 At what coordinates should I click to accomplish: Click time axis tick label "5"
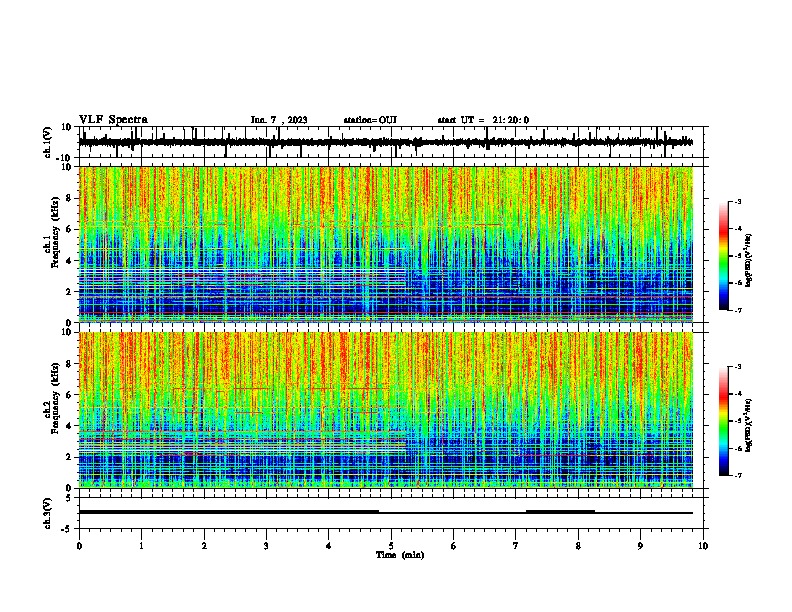click(x=391, y=546)
